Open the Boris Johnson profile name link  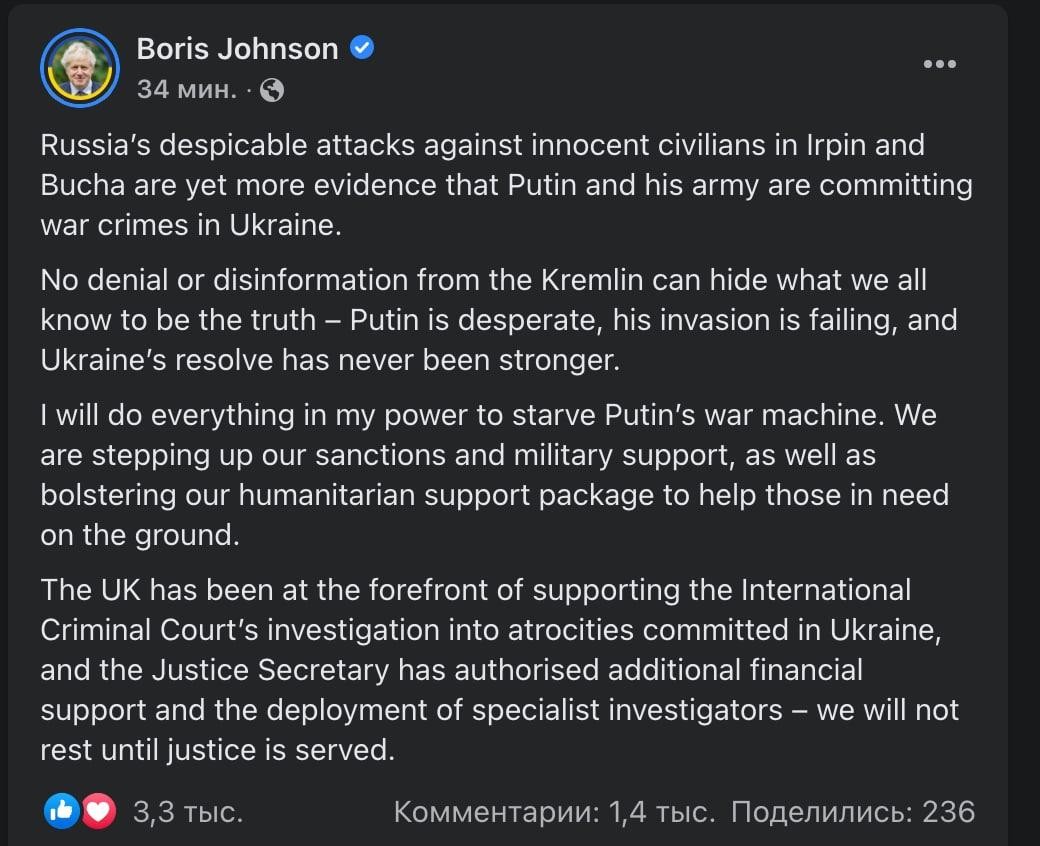coord(237,48)
